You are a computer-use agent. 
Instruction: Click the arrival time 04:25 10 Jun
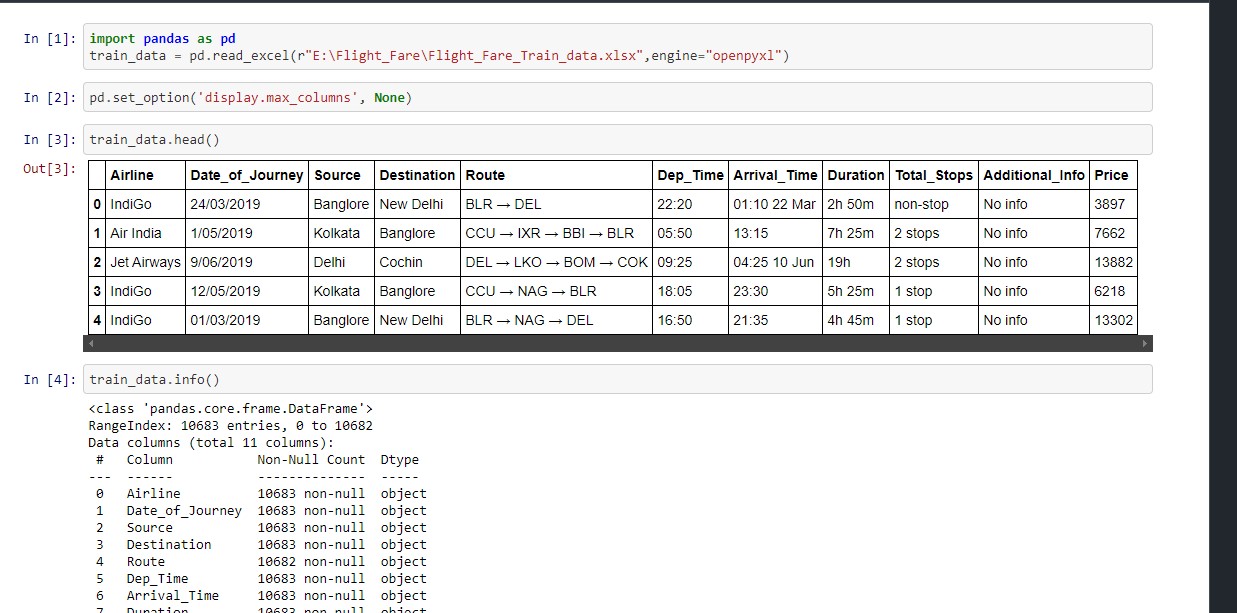coord(776,262)
